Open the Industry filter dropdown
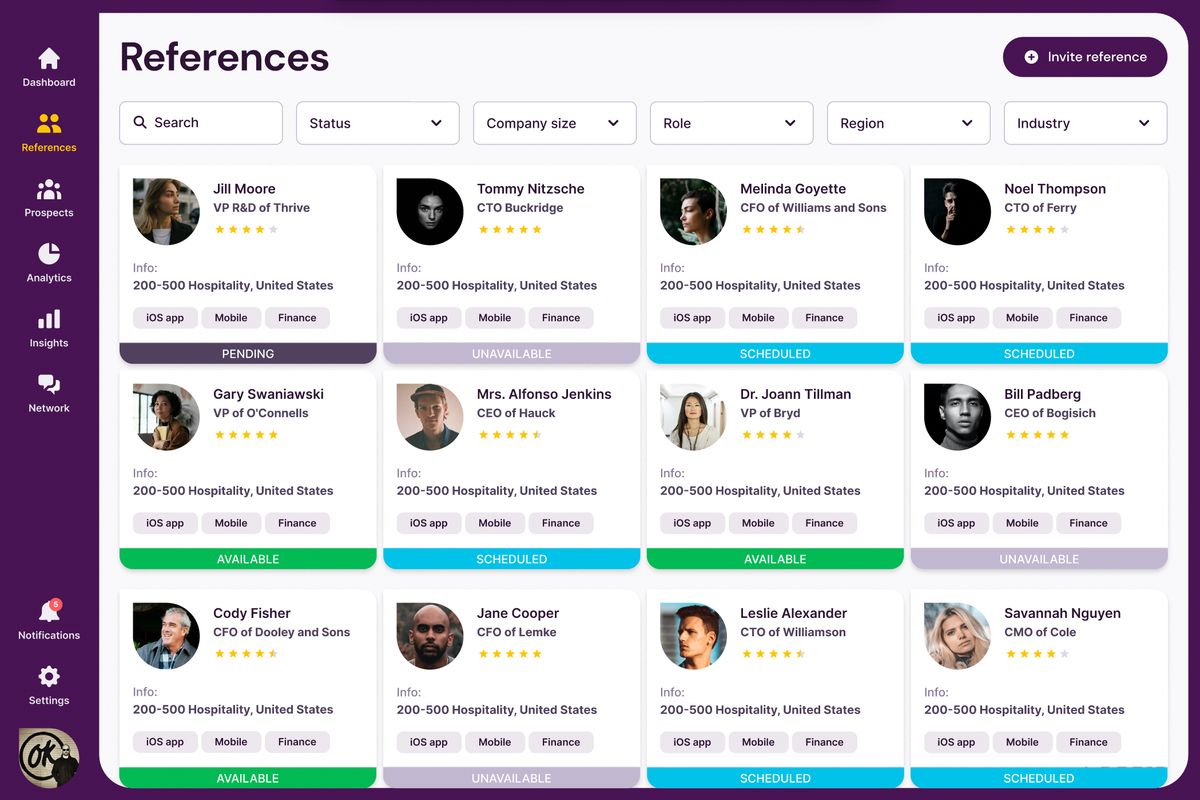1200x800 pixels. pos(1085,123)
